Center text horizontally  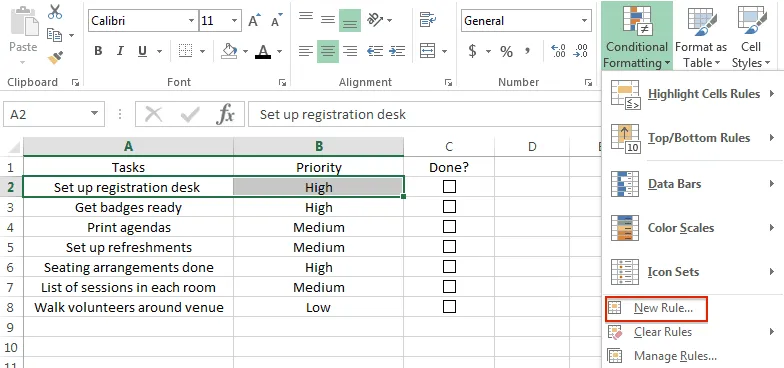pos(328,51)
